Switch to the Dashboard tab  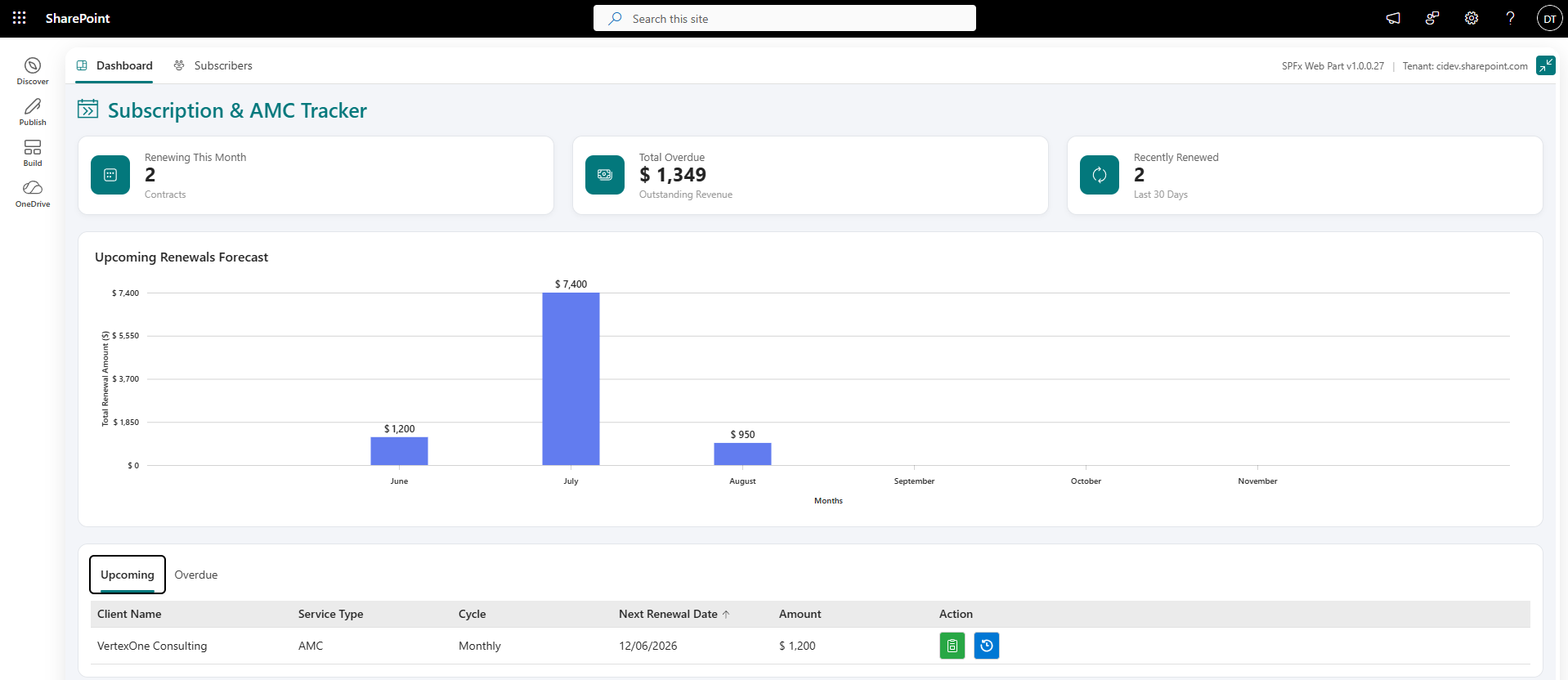tap(114, 65)
